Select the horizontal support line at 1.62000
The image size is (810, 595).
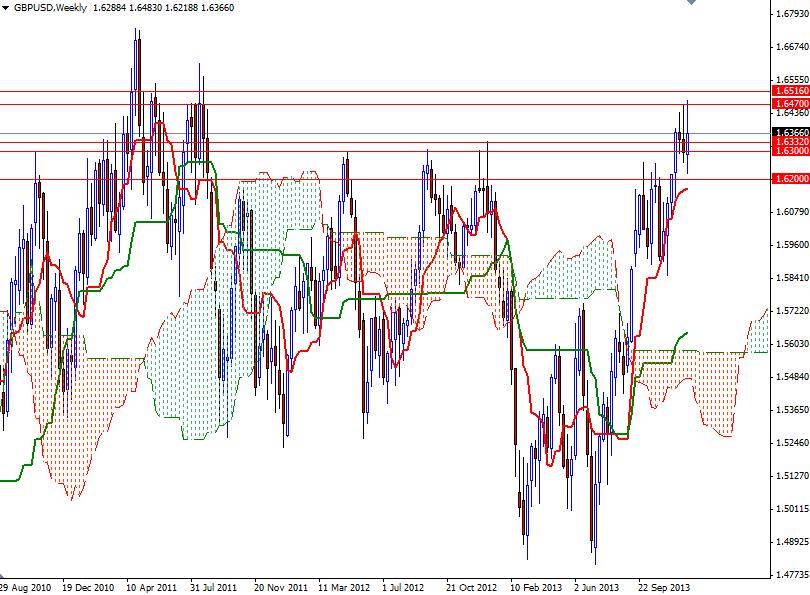tap(400, 178)
